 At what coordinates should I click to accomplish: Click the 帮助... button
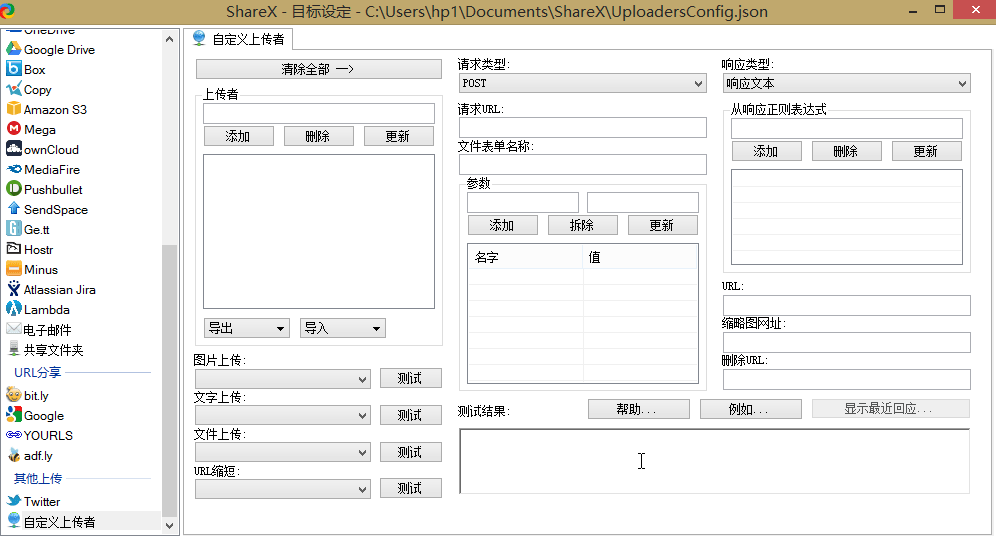point(638,409)
